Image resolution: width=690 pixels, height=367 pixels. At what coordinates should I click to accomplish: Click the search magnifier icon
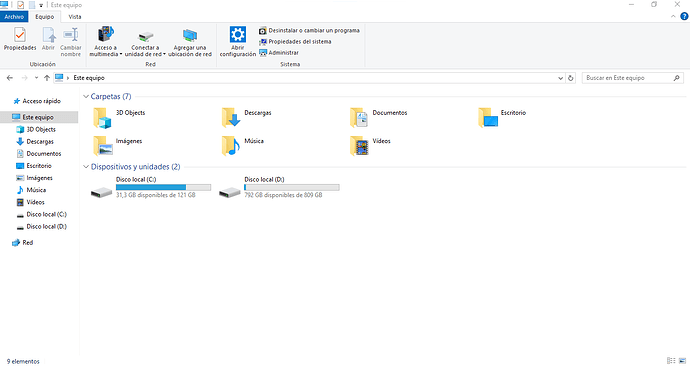pyautogui.click(x=676, y=78)
